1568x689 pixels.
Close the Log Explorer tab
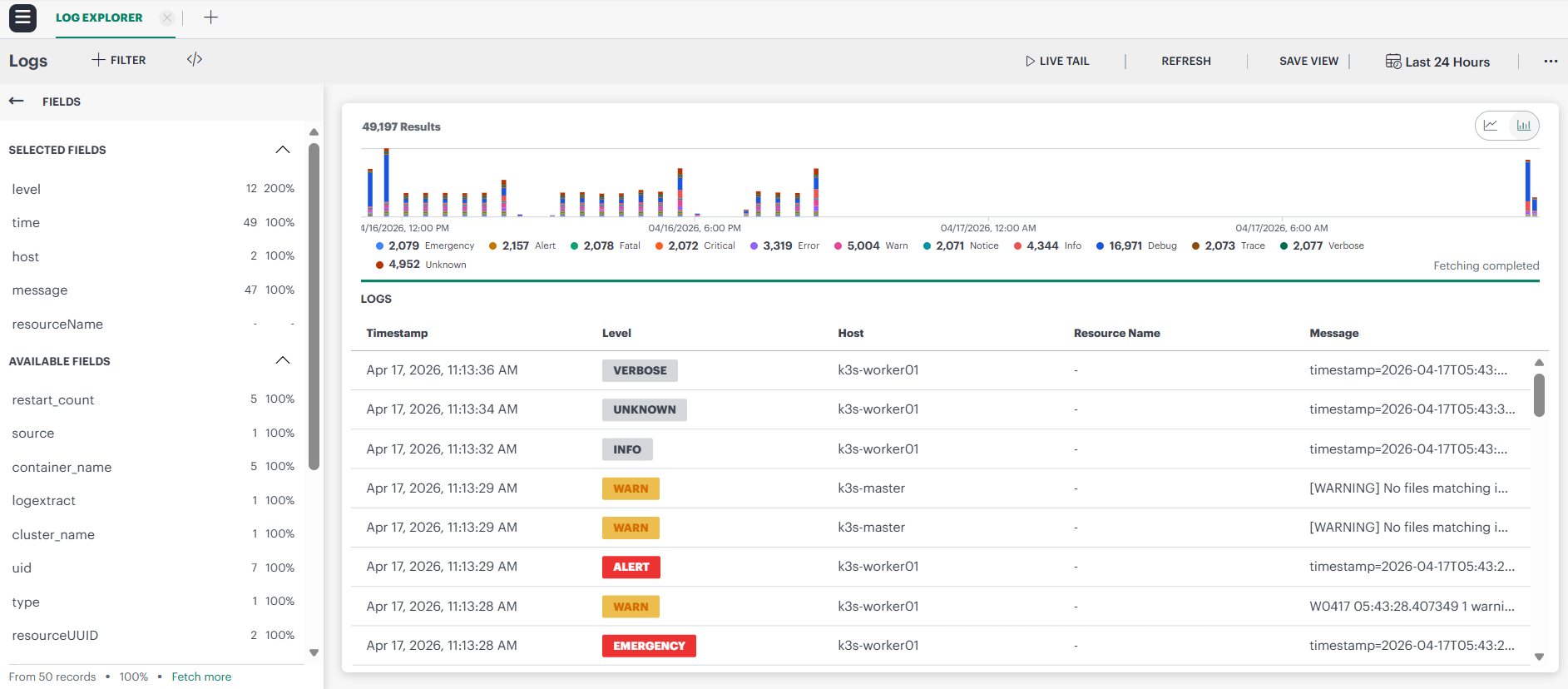click(x=167, y=17)
